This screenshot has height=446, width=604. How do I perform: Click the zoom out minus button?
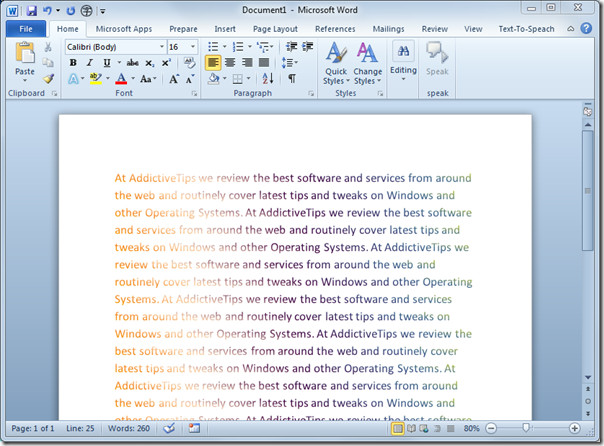[x=491, y=428]
